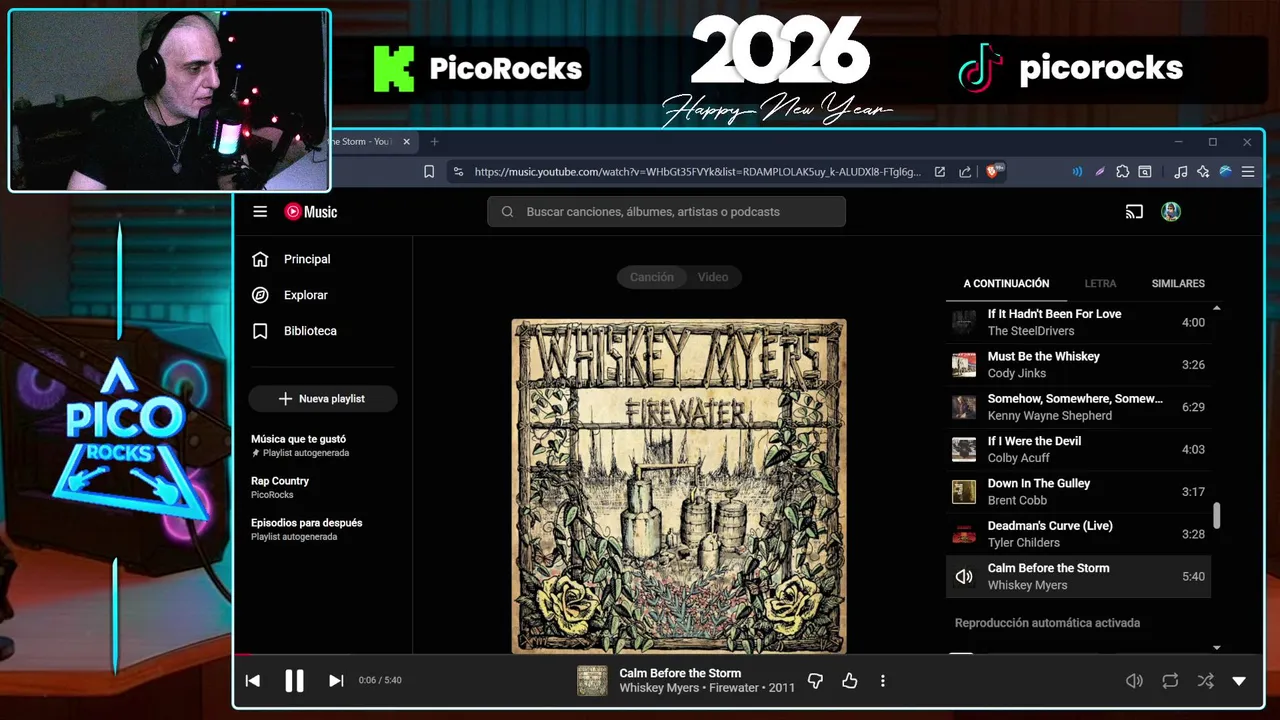Play 'If I Were the Devil'

[x=1078, y=449]
